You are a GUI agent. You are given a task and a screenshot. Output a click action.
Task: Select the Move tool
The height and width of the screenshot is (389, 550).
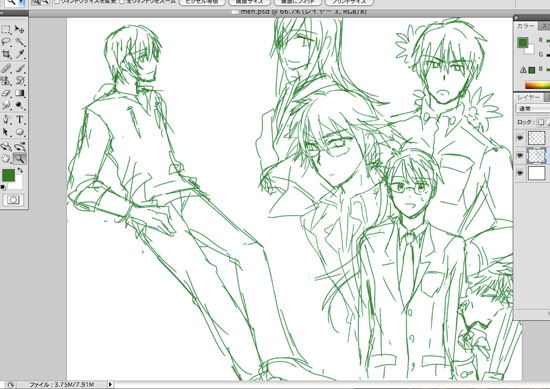tap(20, 29)
